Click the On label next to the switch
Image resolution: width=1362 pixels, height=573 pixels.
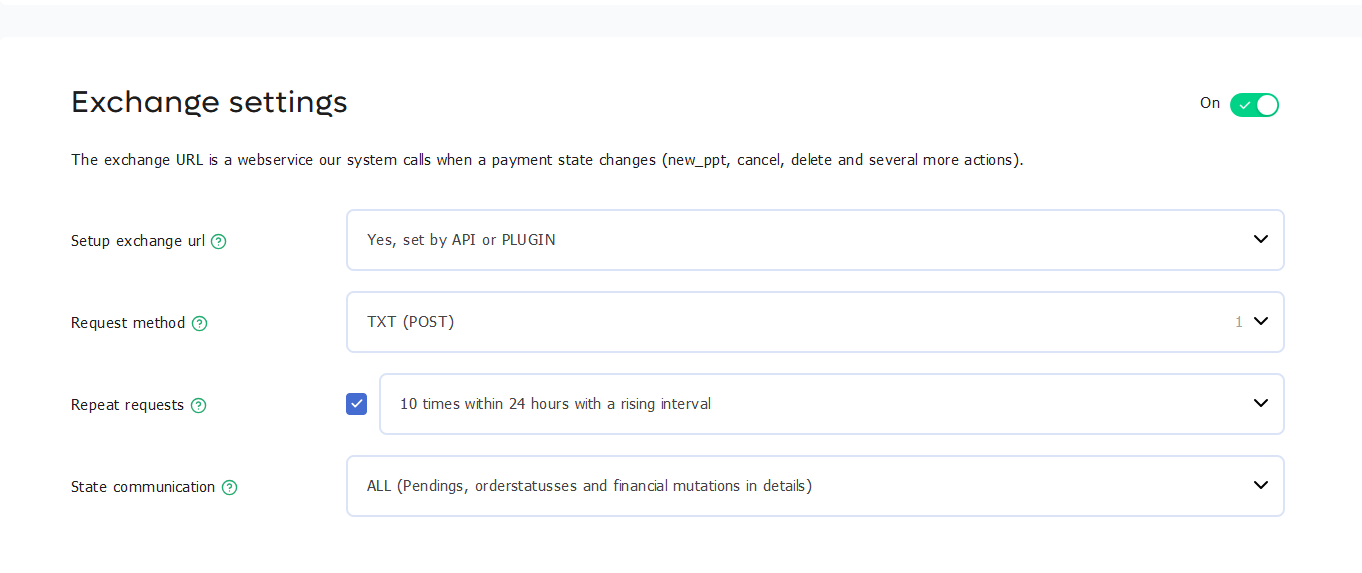pos(1210,103)
